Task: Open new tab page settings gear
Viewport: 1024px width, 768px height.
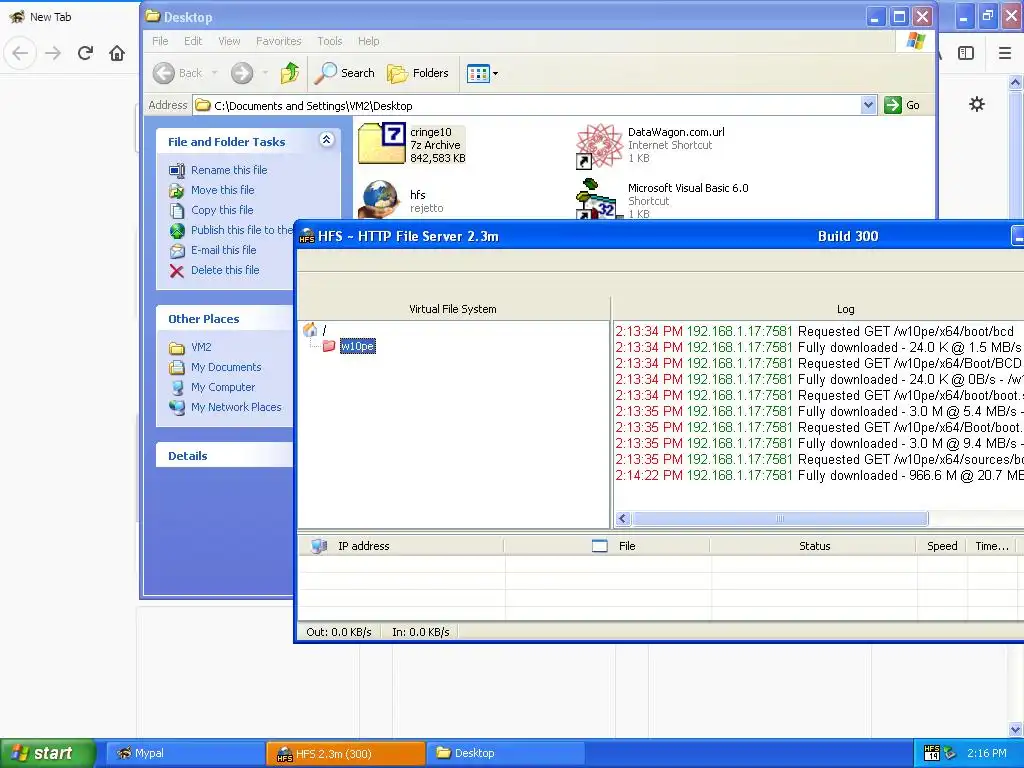Action: [976, 104]
